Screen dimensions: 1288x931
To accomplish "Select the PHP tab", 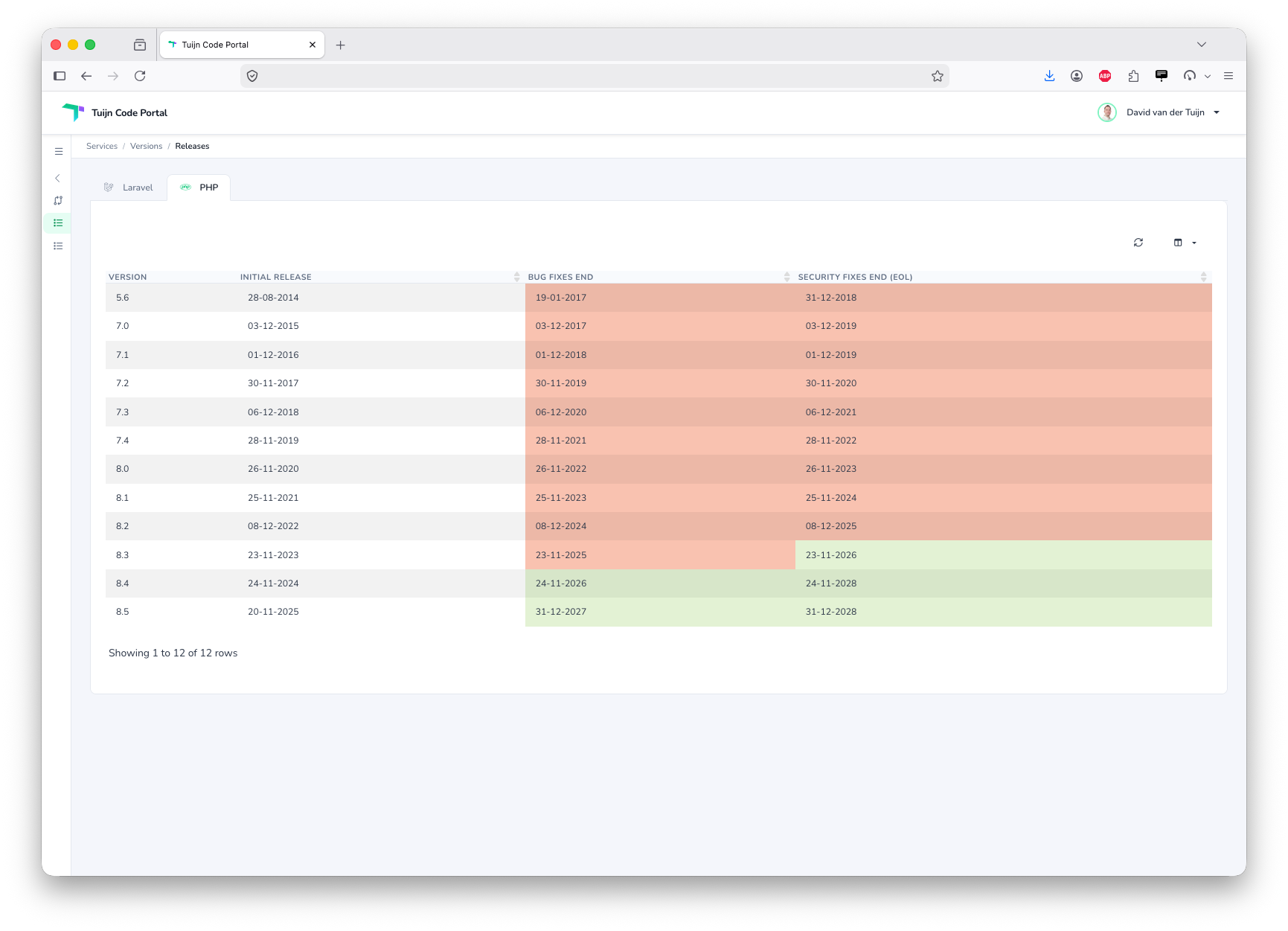I will click(199, 188).
